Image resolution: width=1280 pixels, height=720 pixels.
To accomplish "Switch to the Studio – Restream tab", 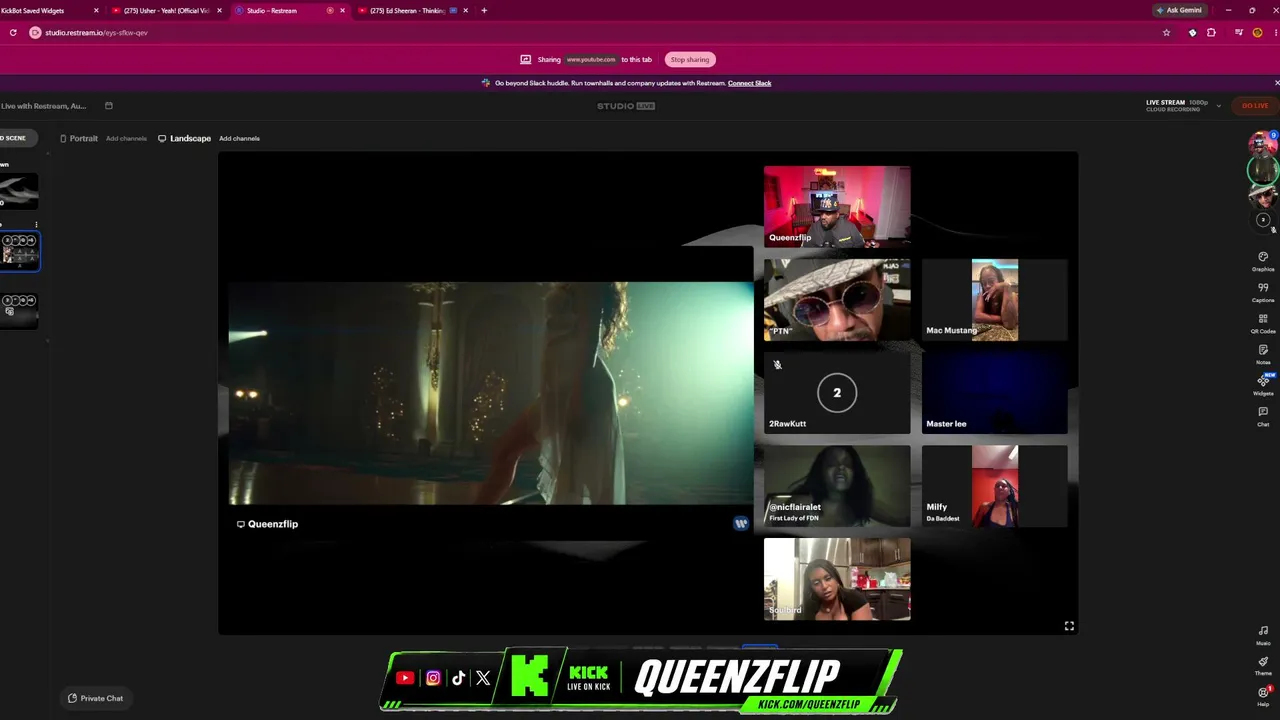I will click(x=290, y=10).
